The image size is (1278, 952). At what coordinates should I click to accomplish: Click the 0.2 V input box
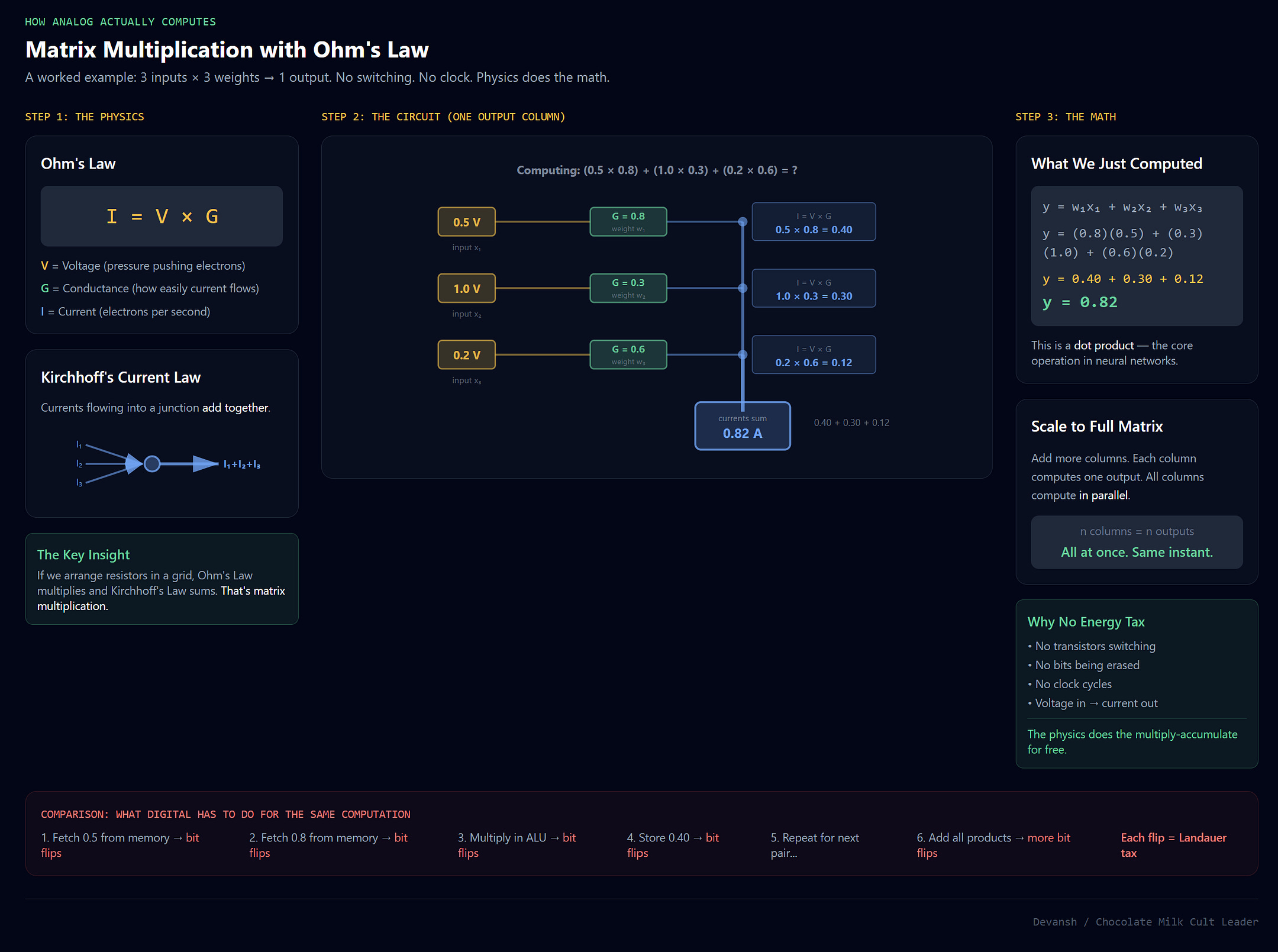466,355
